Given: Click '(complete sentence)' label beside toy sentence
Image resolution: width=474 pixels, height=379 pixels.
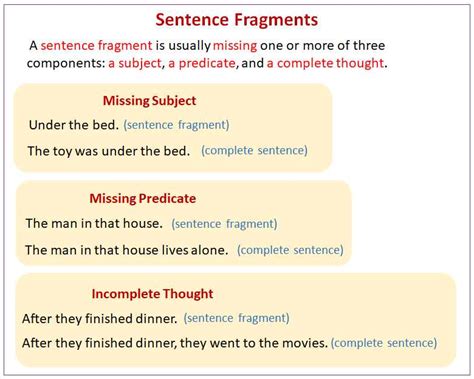Looking at the screenshot, I should point(254,151).
